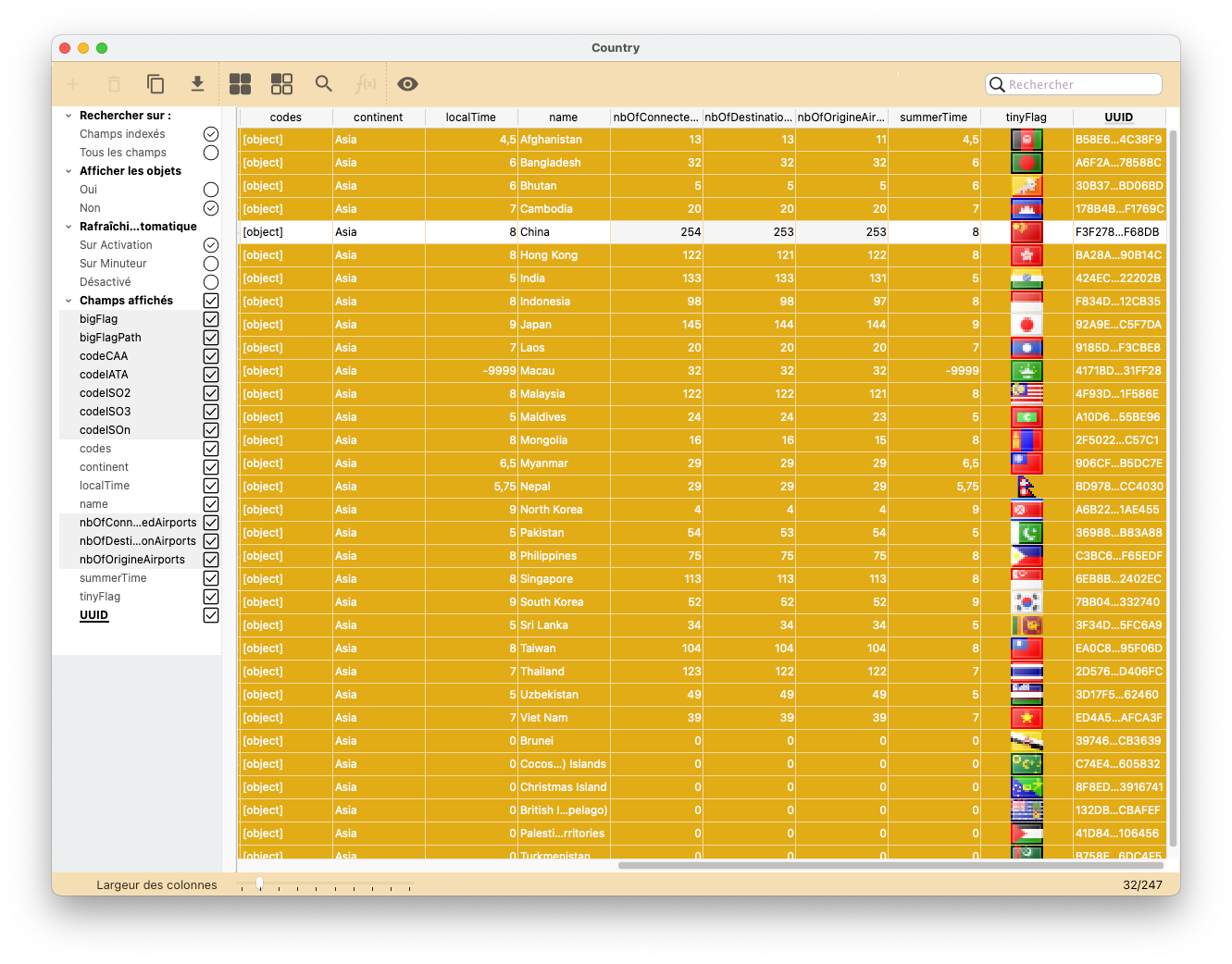
Task: Uncheck the tinyFlag field checkbox
Action: 211,597
